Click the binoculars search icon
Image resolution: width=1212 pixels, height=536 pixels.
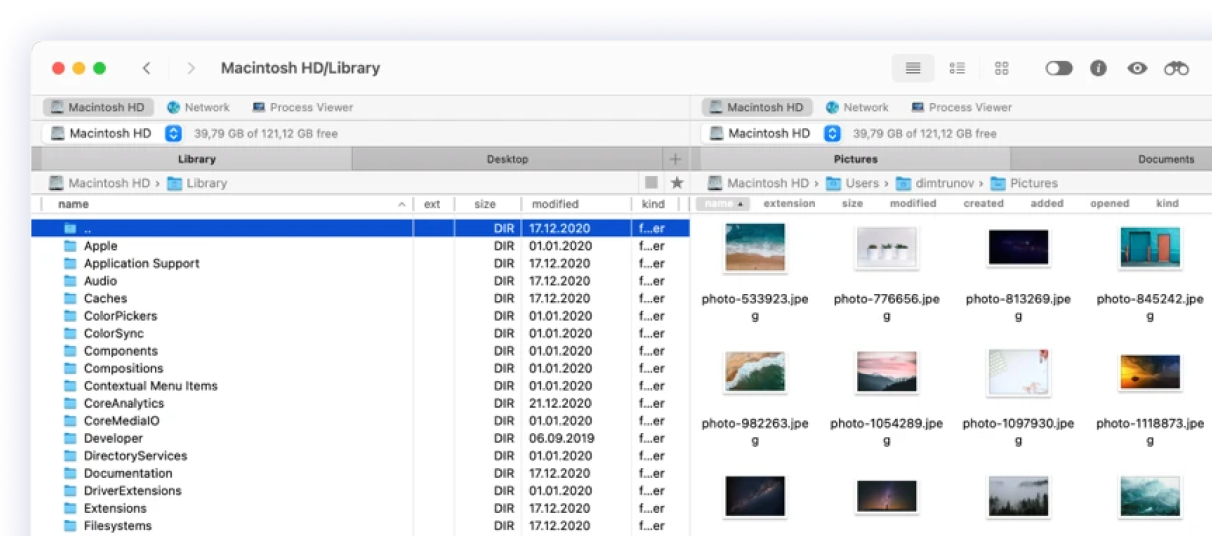1176,68
